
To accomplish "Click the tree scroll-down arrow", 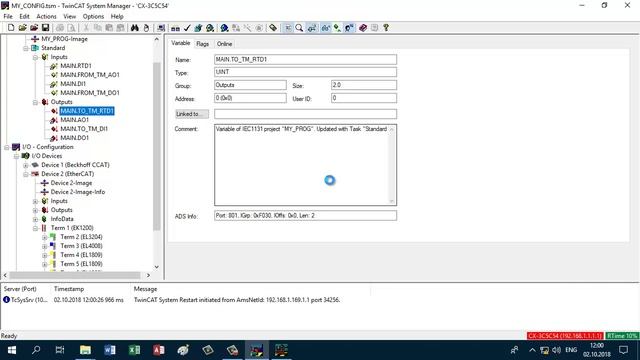I will pos(157,267).
